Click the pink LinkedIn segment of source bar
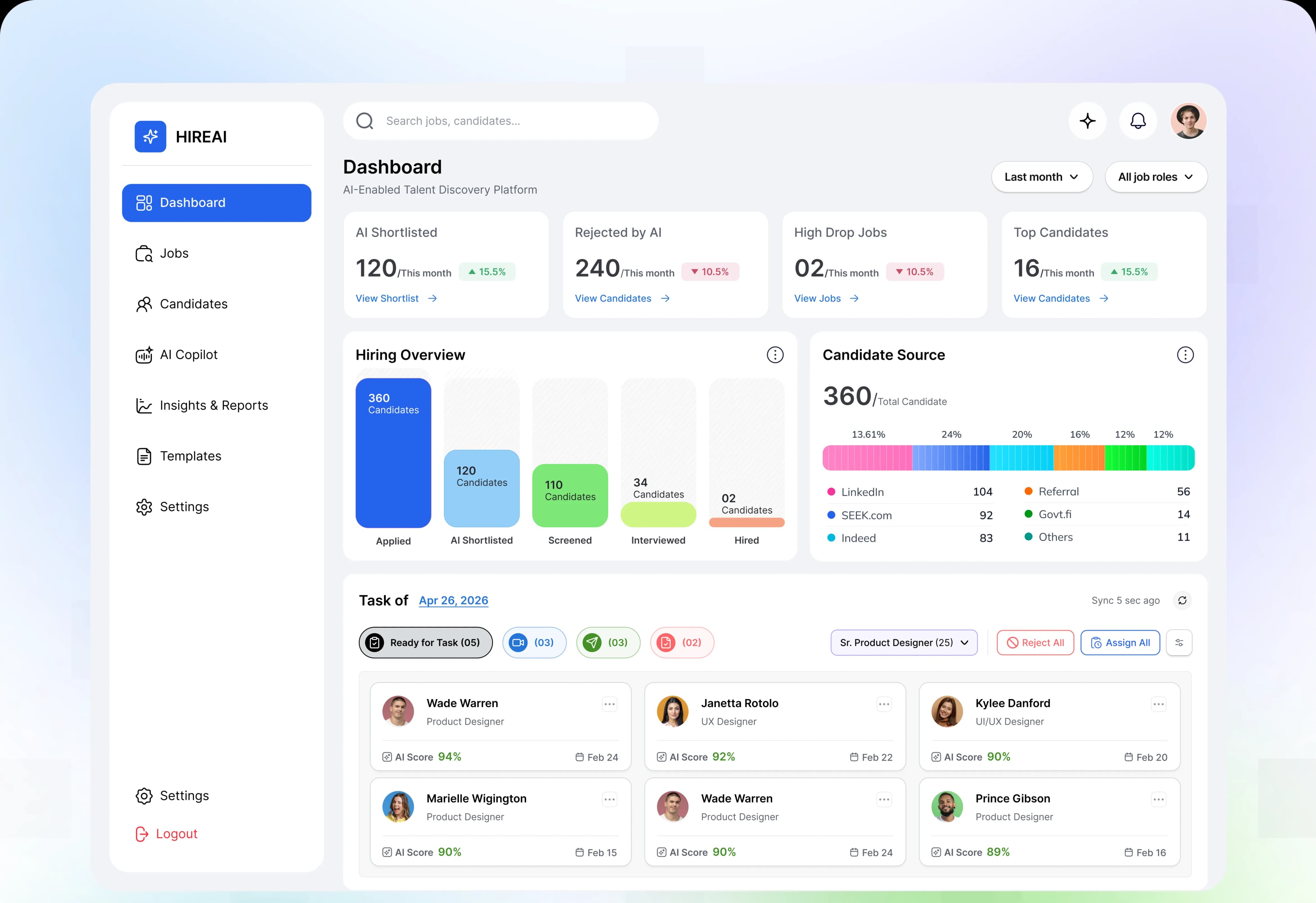The height and width of the screenshot is (903, 1316). (x=867, y=458)
